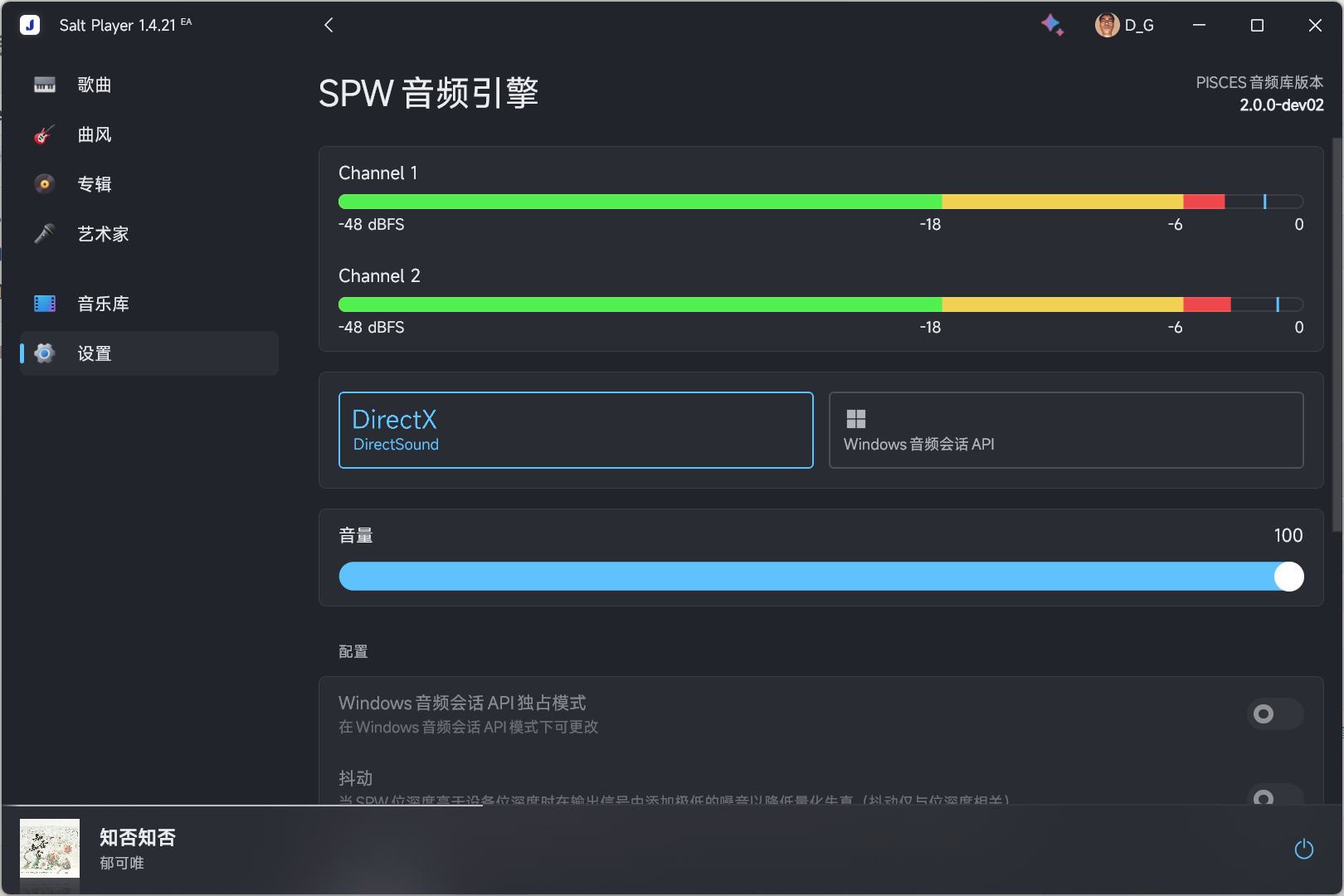
Task: Open the sparkle star icon in title bar
Action: [x=1052, y=25]
